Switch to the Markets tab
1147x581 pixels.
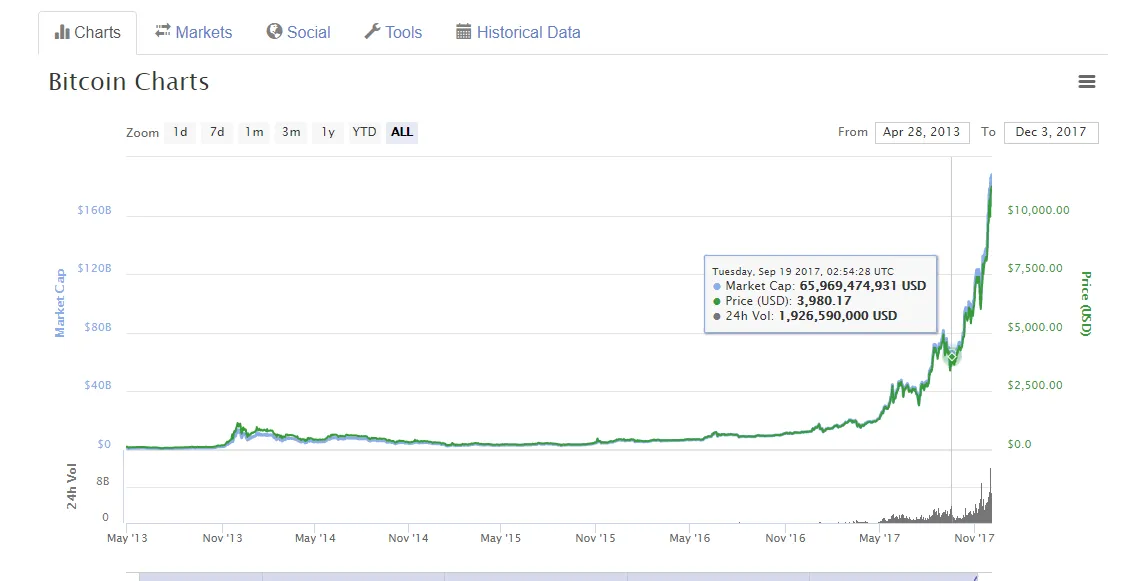[x=193, y=32]
